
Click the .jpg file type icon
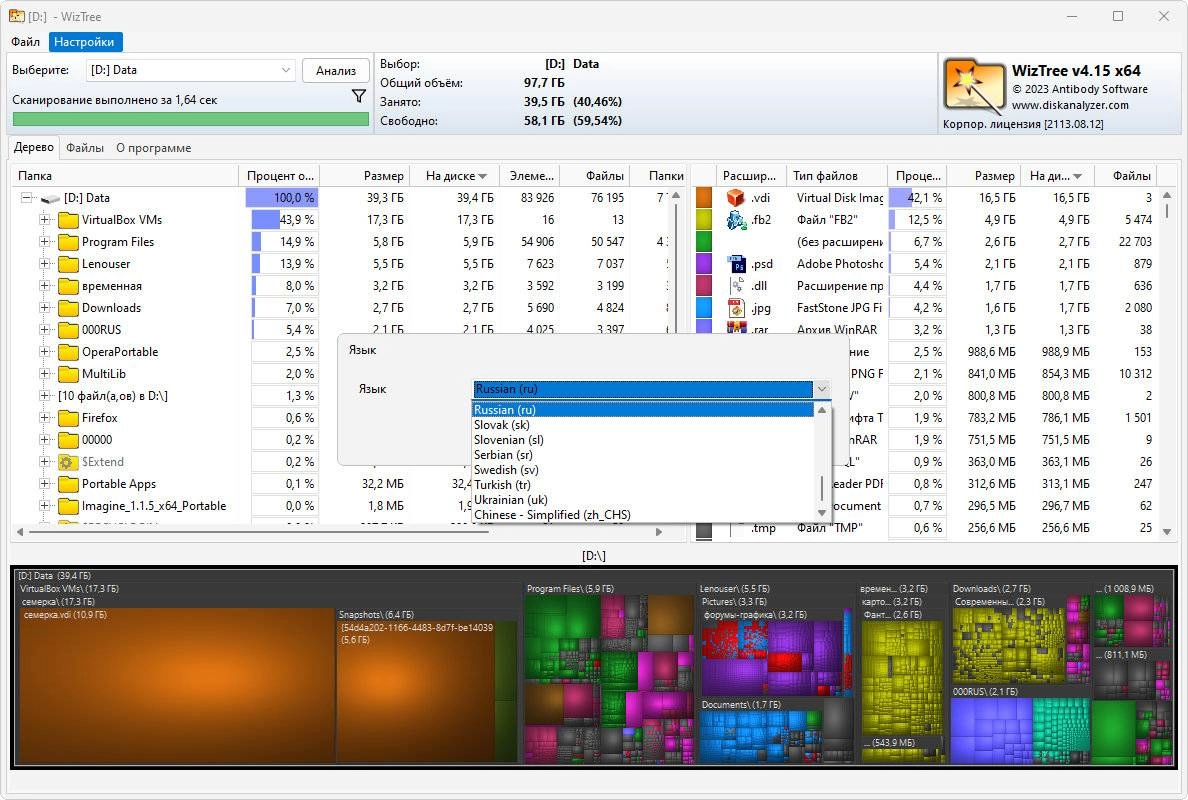(736, 308)
